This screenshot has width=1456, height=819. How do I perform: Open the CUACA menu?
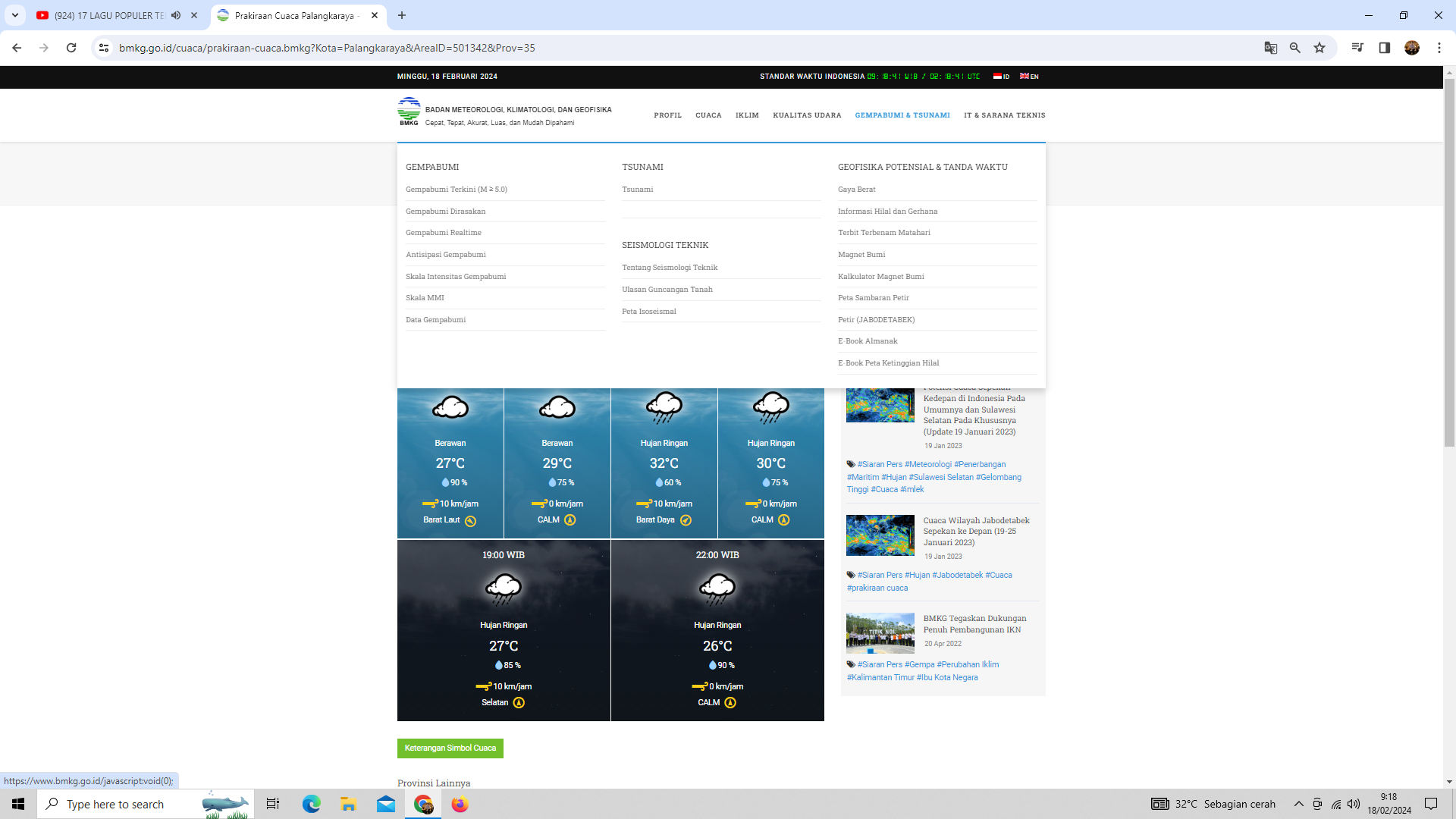click(708, 115)
